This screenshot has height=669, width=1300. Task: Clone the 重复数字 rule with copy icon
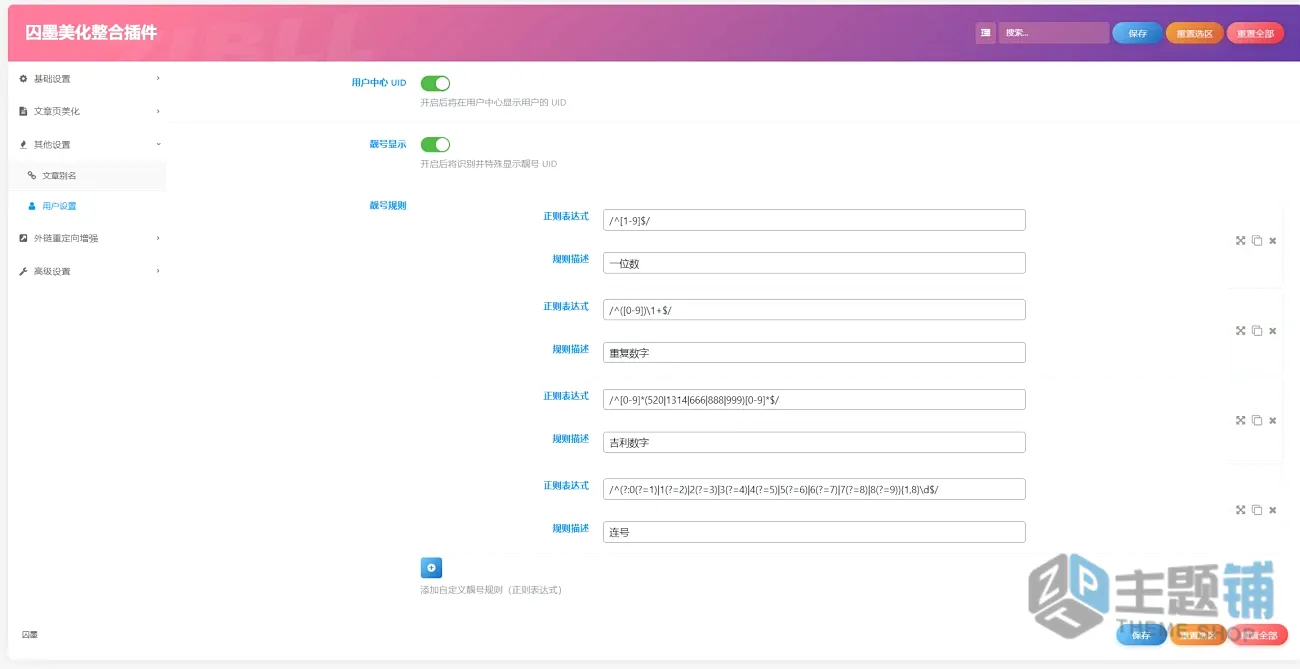click(x=1257, y=331)
